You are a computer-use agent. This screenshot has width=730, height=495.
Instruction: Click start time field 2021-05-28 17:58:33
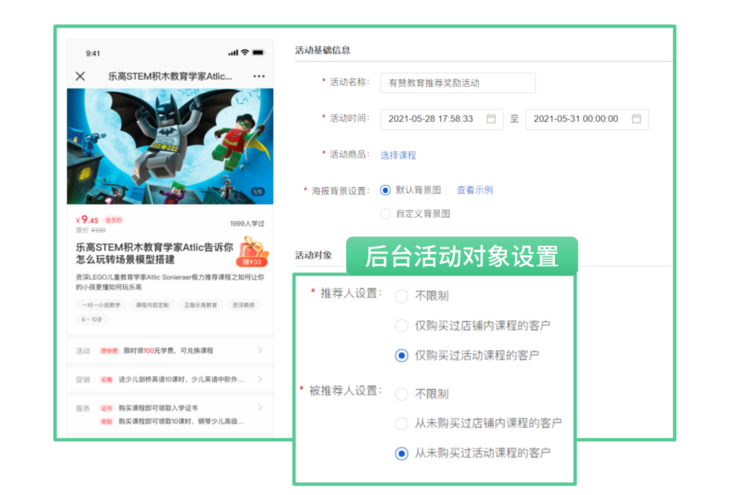tap(441, 119)
